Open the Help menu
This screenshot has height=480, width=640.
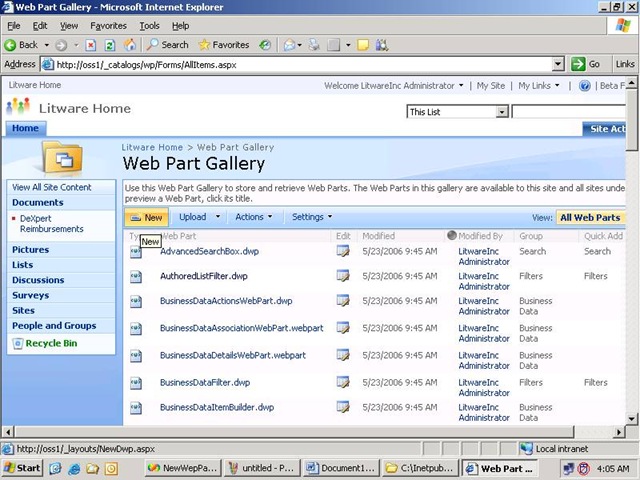tap(180, 26)
